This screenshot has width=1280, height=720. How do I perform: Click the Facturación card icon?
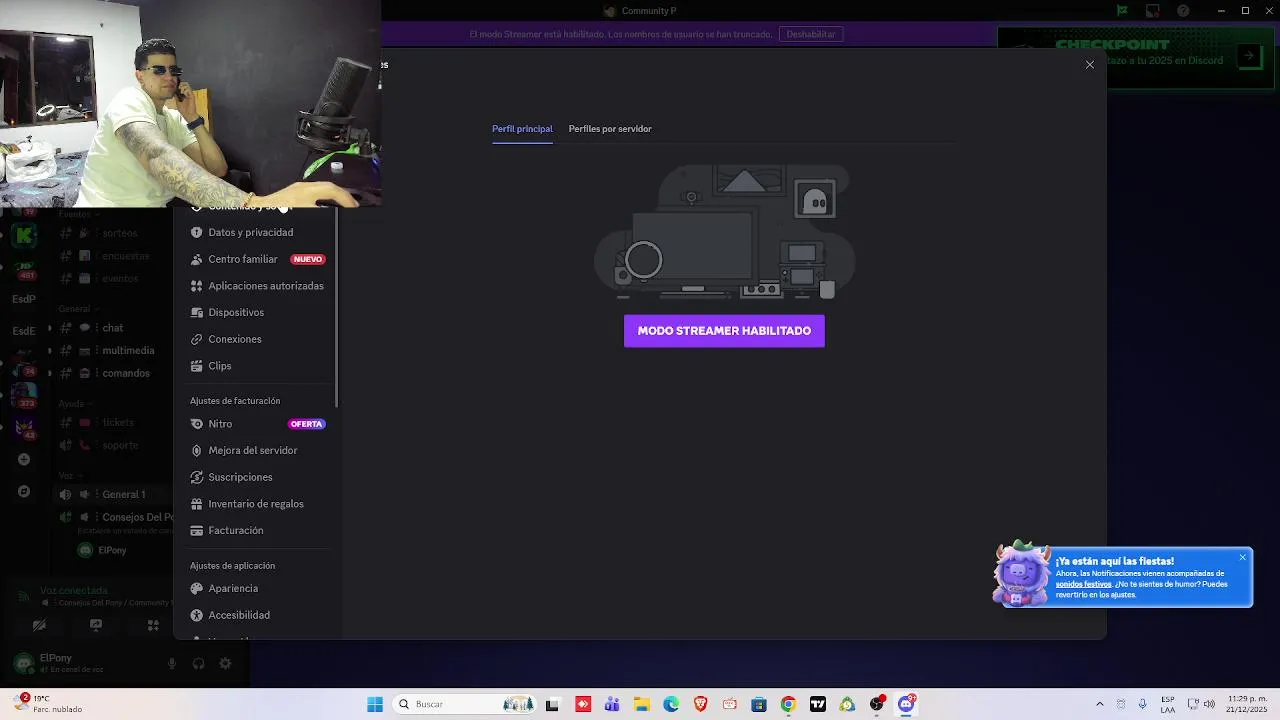pos(196,530)
